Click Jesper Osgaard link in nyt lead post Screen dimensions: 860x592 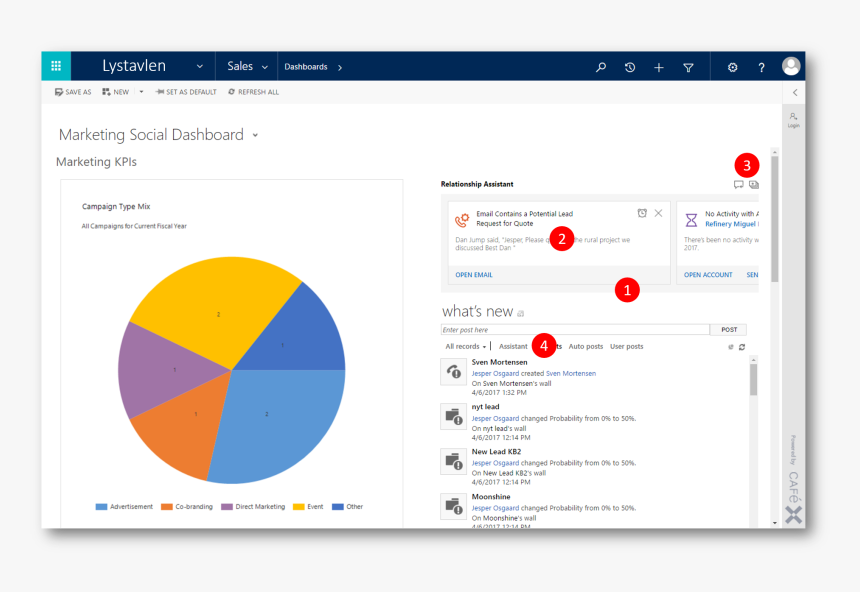tap(495, 419)
